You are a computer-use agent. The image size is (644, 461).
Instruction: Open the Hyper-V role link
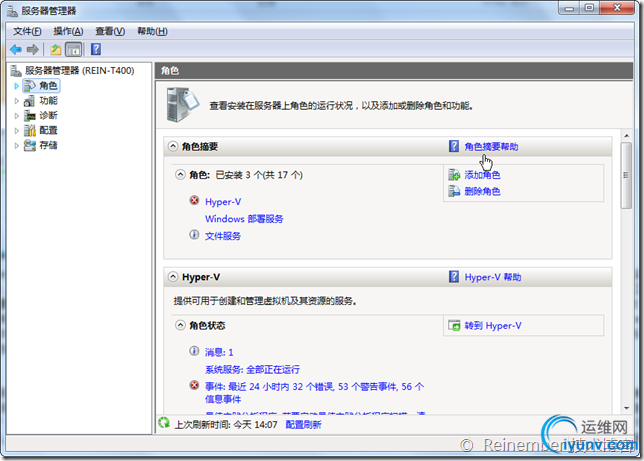[x=223, y=202]
